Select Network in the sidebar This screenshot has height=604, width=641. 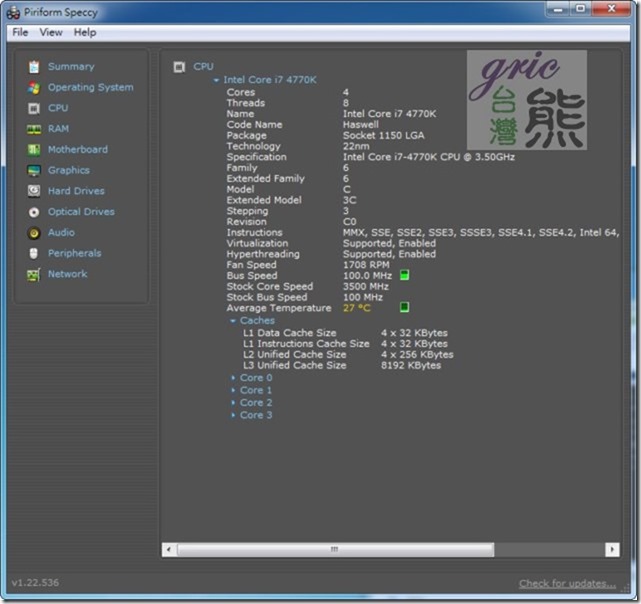point(67,274)
